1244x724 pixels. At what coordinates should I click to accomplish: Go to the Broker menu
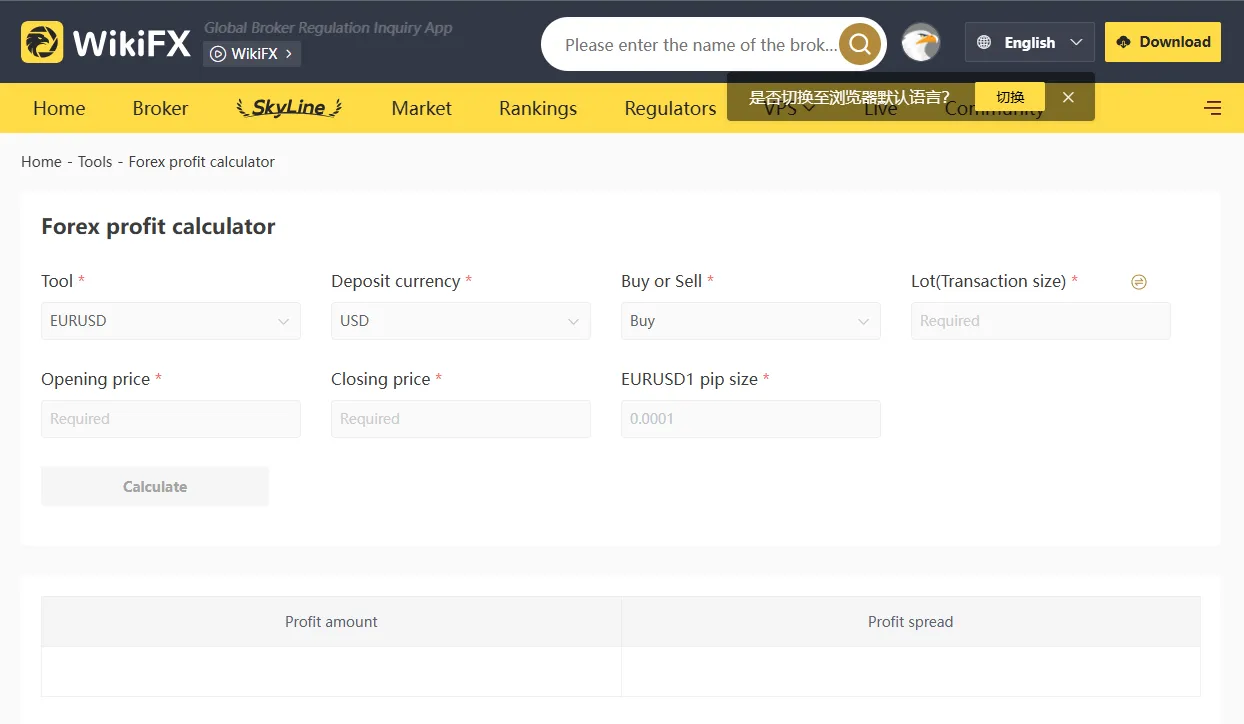tap(160, 108)
